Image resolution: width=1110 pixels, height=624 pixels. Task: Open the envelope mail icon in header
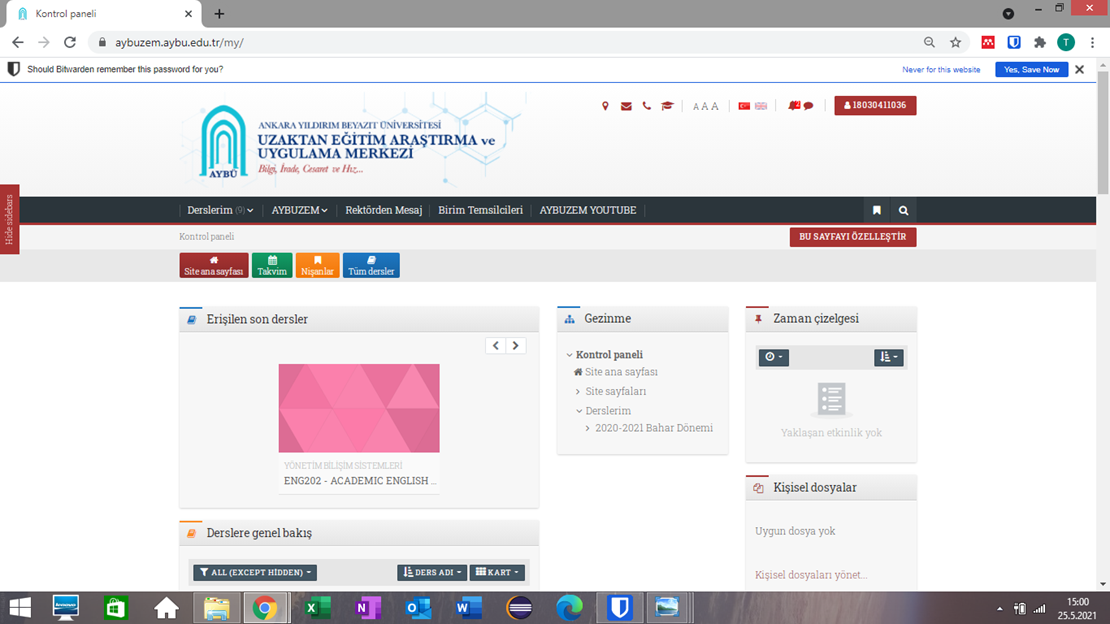626,106
